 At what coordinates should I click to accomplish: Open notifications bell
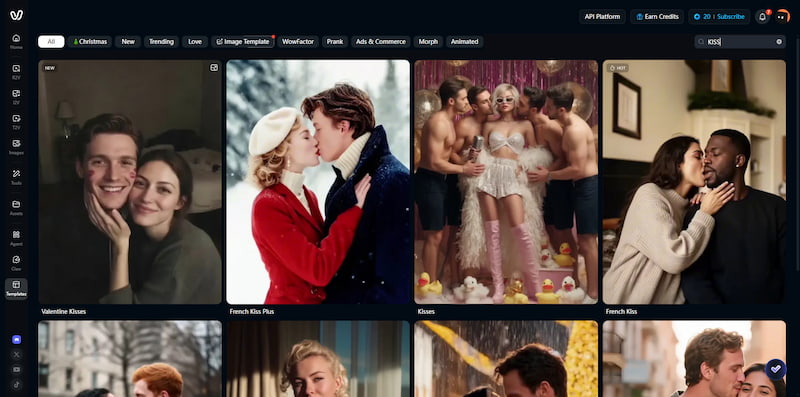point(762,16)
